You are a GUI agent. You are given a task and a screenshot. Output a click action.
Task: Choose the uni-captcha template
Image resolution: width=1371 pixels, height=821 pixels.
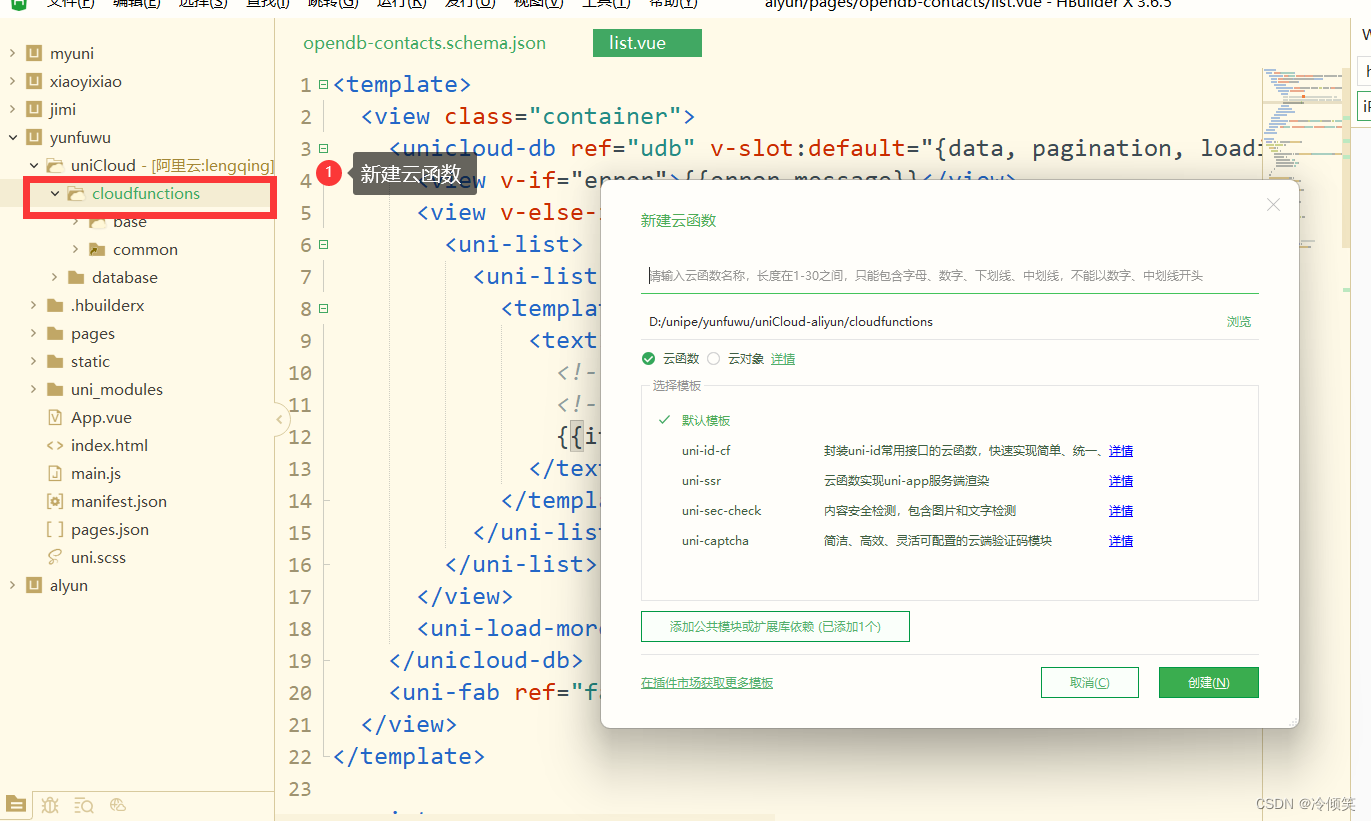(x=715, y=541)
